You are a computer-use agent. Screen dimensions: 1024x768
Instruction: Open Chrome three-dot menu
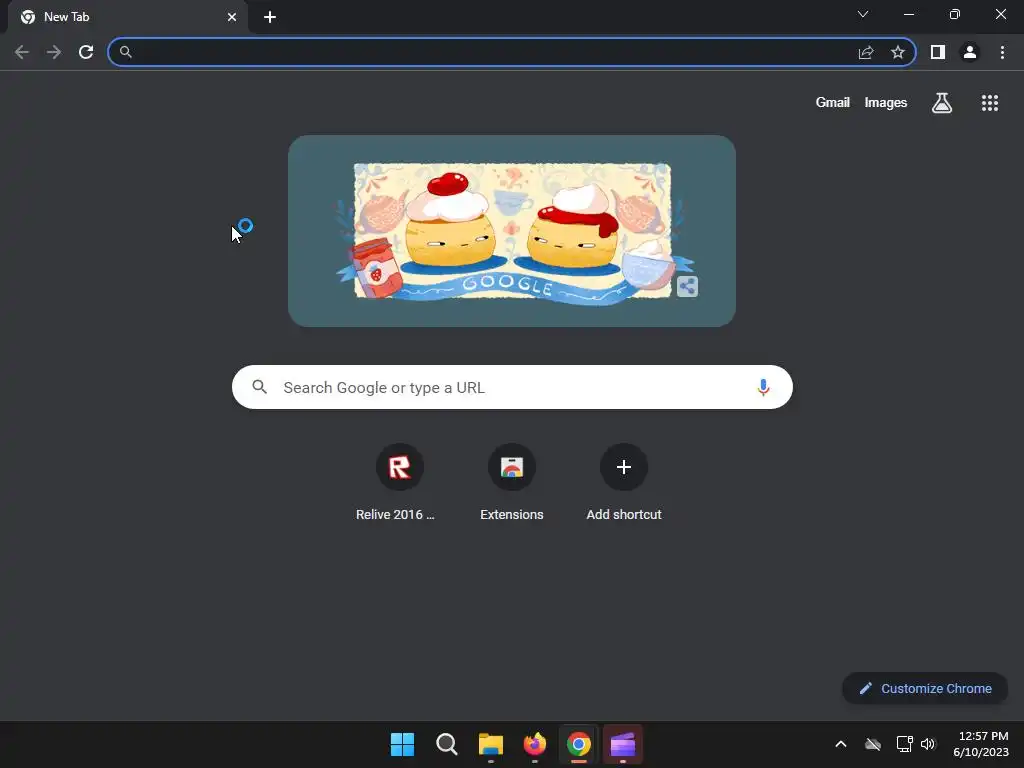[x=1002, y=52]
